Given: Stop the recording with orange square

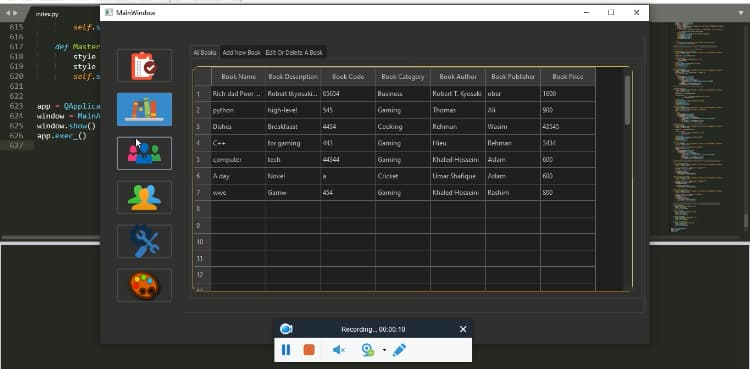Looking at the screenshot, I should tap(309, 350).
